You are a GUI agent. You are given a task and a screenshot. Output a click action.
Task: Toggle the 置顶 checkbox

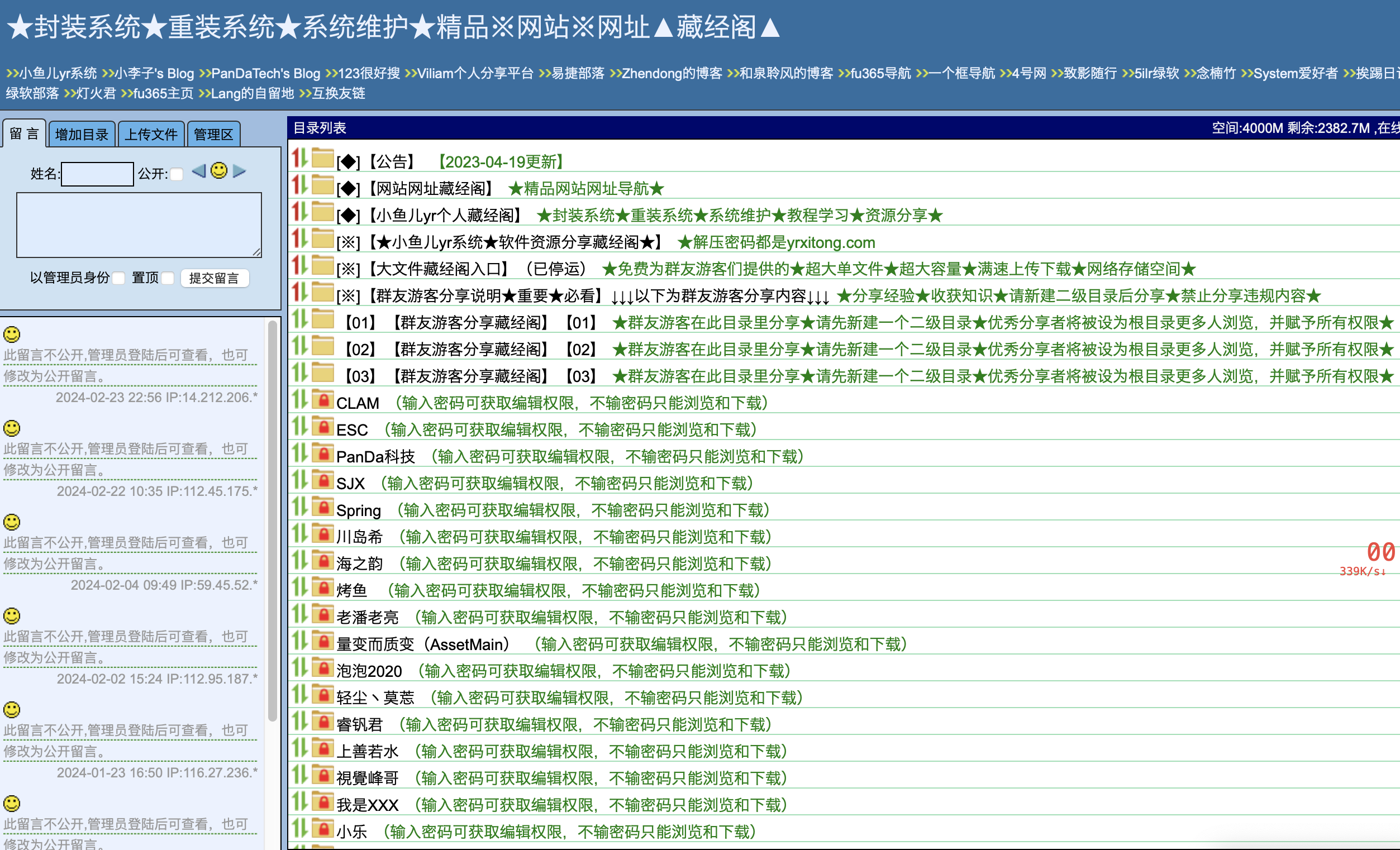click(168, 278)
